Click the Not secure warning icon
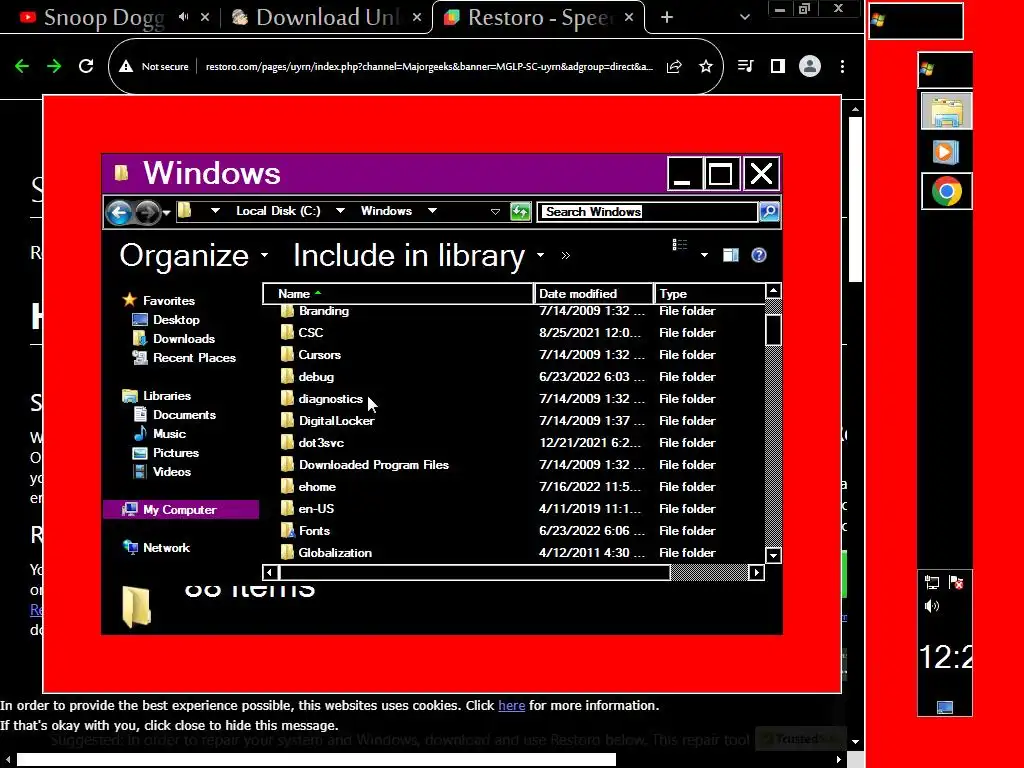This screenshot has width=1024, height=768. tap(126, 66)
